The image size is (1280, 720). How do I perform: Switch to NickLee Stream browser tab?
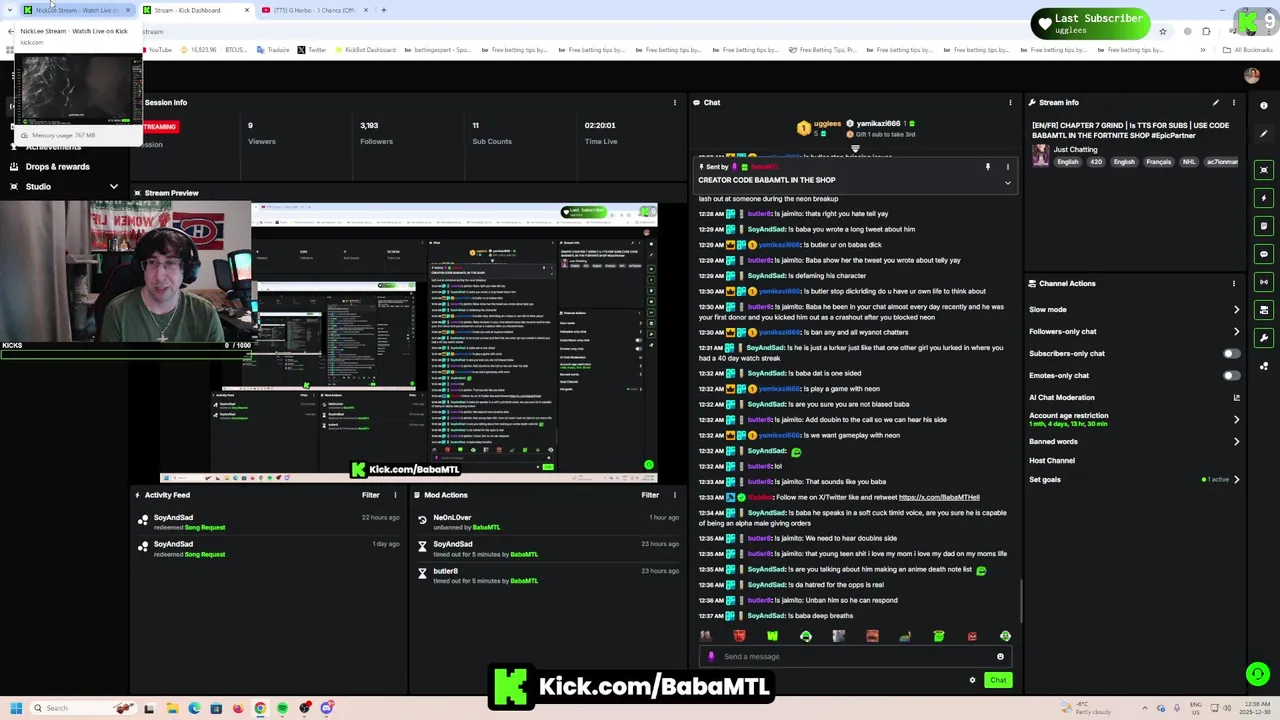point(75,10)
